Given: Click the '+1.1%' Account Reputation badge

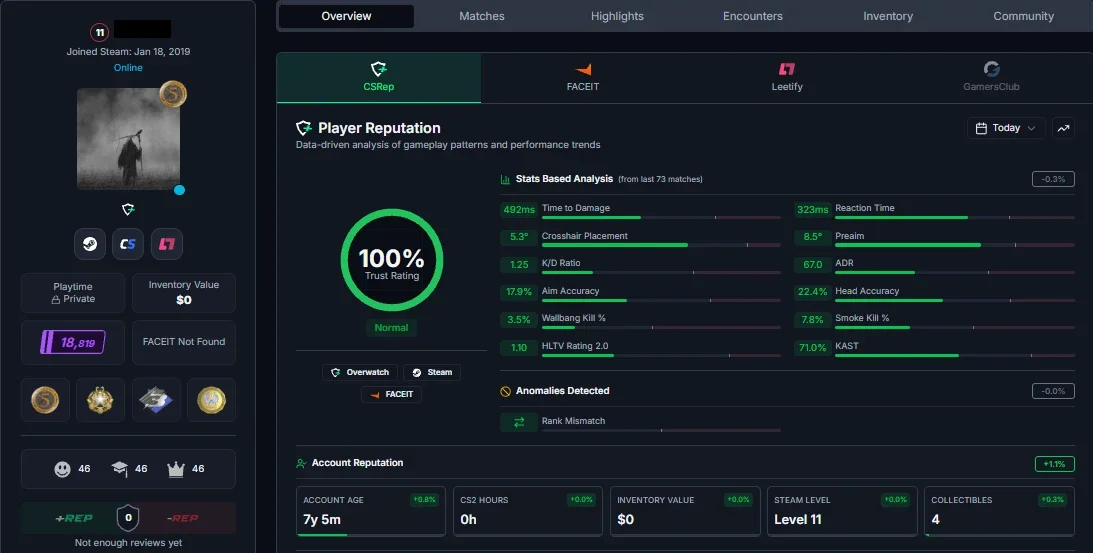Looking at the screenshot, I should click(x=1055, y=464).
